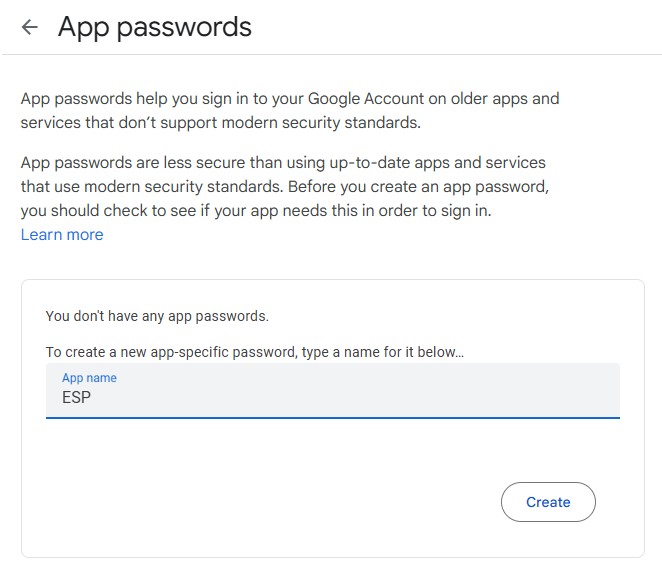Click the back arrow icon

point(30,28)
